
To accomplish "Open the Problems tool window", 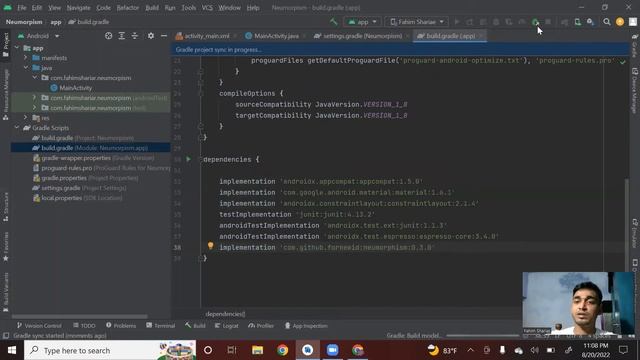I will pyautogui.click(x=121, y=326).
